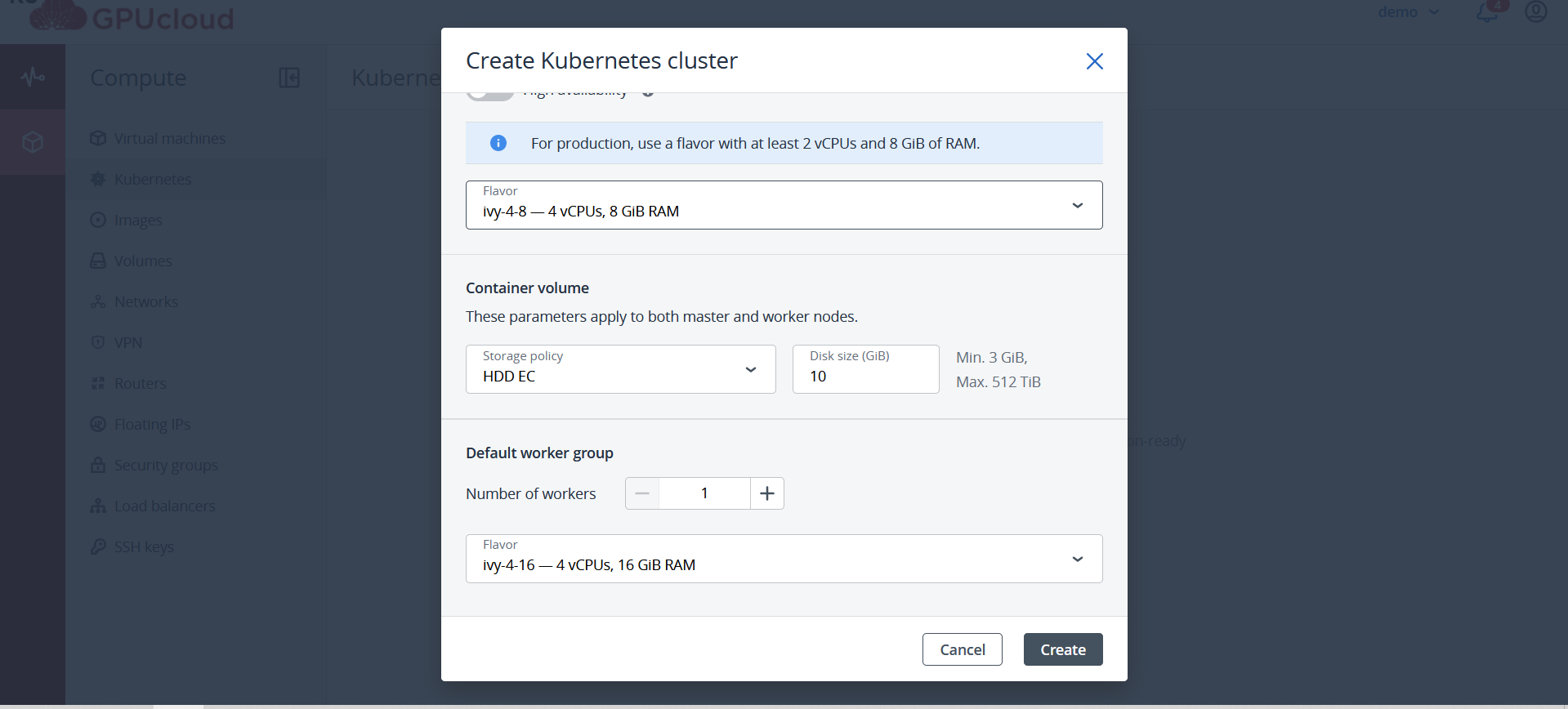Click the Number of workers value field
Screen dimensions: 1568x709
pyautogui.click(x=704, y=493)
